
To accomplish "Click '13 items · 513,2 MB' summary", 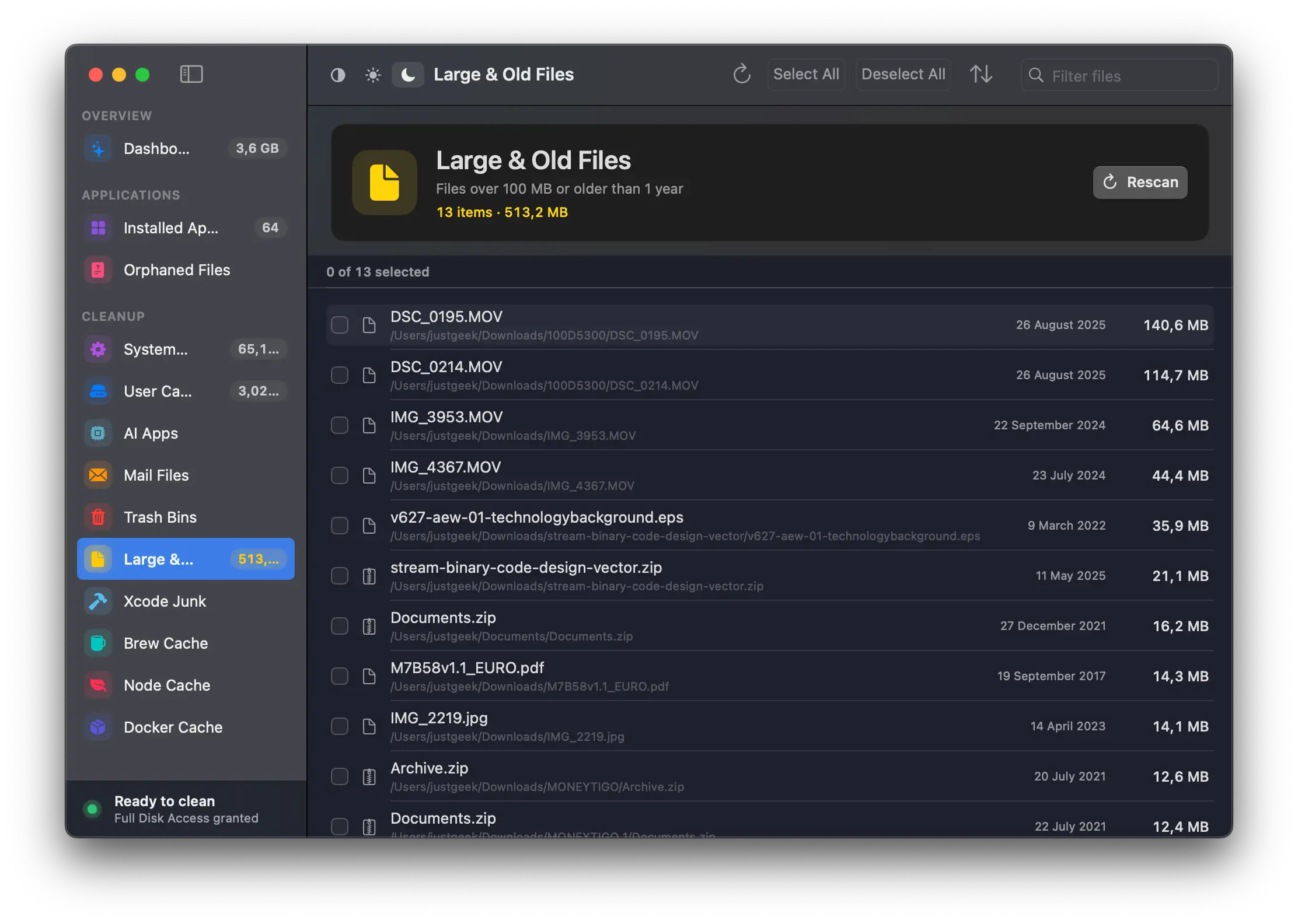I will tap(502, 212).
